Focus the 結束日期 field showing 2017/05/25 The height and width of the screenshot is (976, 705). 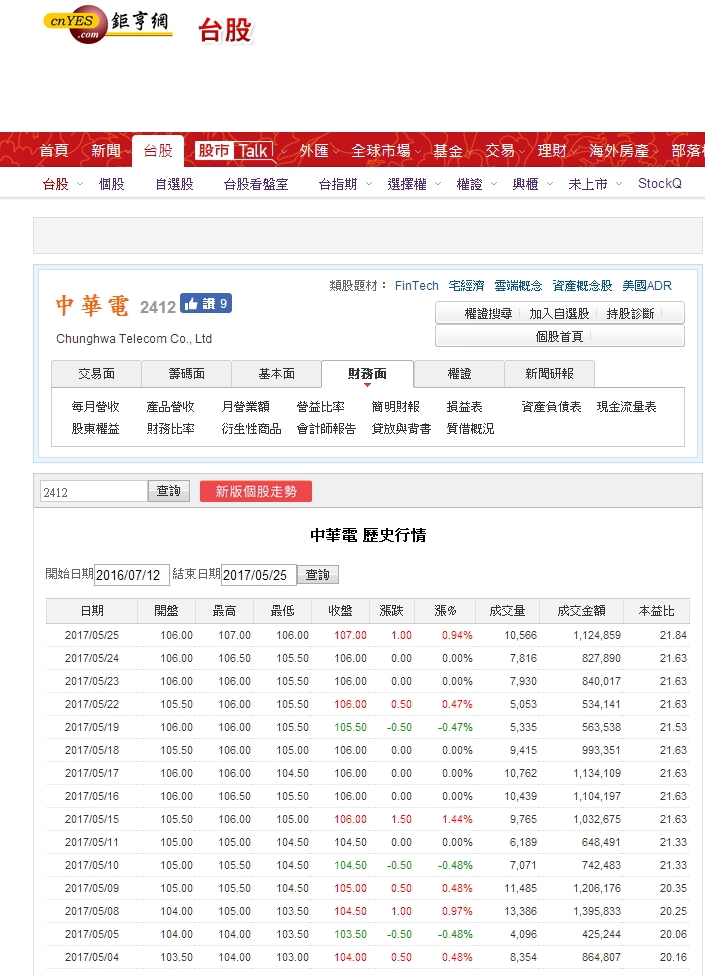[259, 575]
